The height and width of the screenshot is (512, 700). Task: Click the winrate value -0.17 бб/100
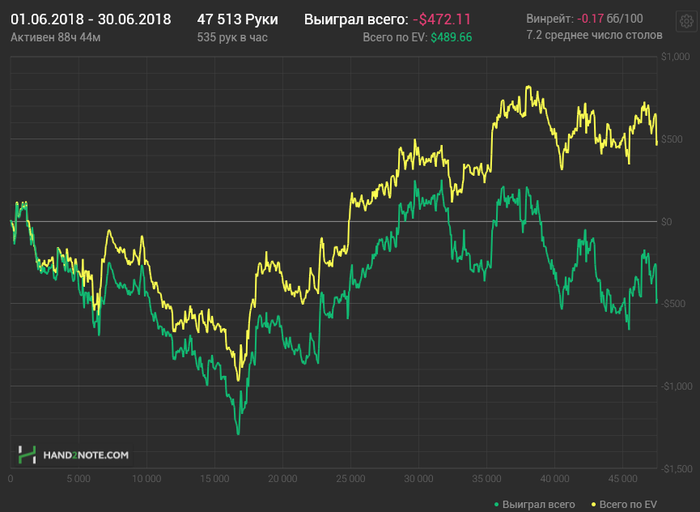coord(610,19)
